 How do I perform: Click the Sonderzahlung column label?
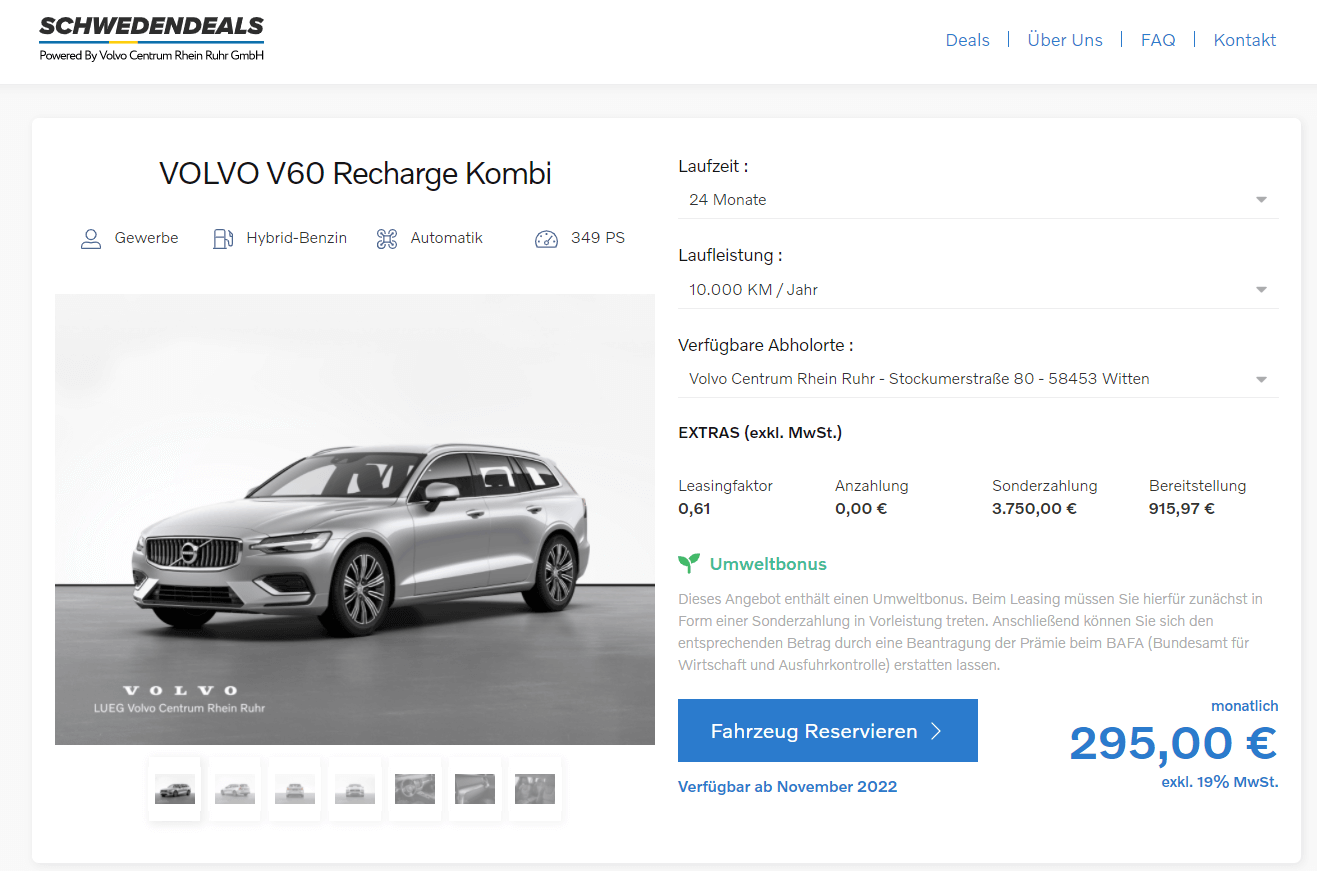[x=1044, y=486]
